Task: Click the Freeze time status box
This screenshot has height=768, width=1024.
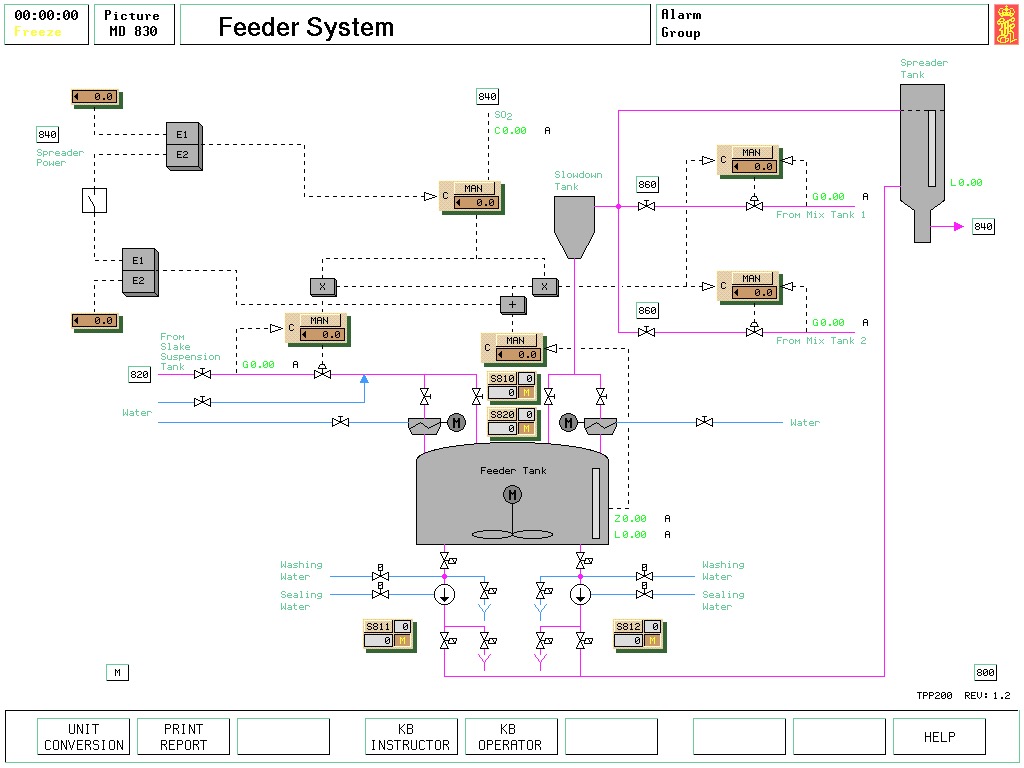Action: tap(46, 24)
